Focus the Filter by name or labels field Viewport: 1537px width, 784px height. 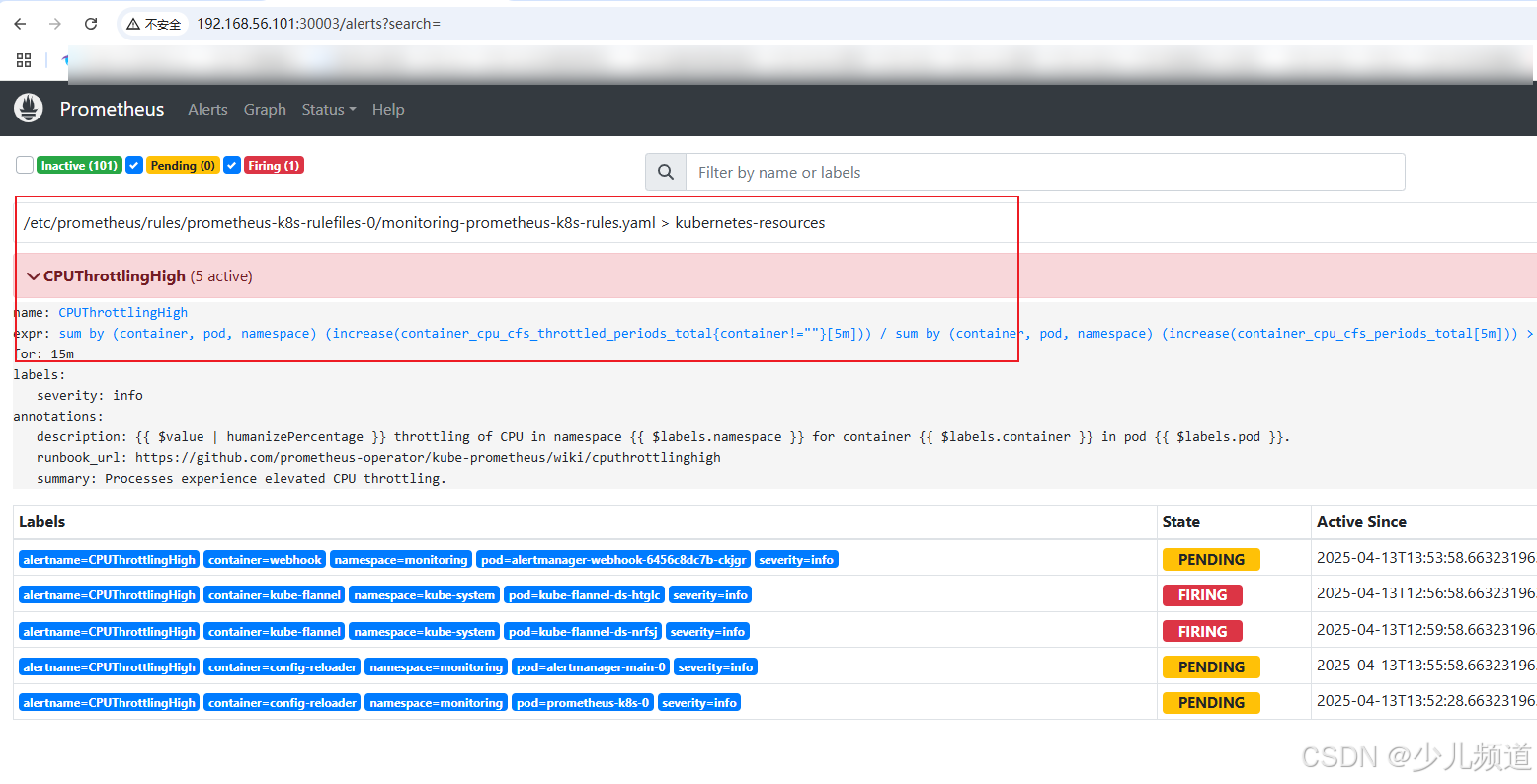tap(1045, 172)
